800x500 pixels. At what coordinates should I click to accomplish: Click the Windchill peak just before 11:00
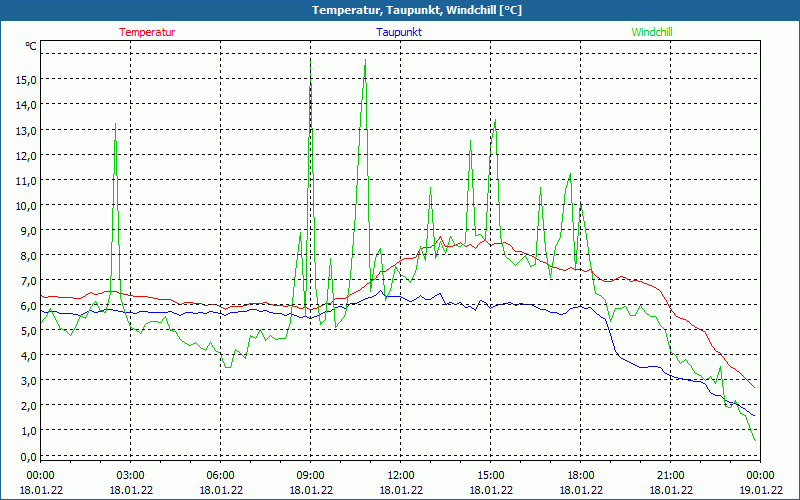[x=365, y=60]
